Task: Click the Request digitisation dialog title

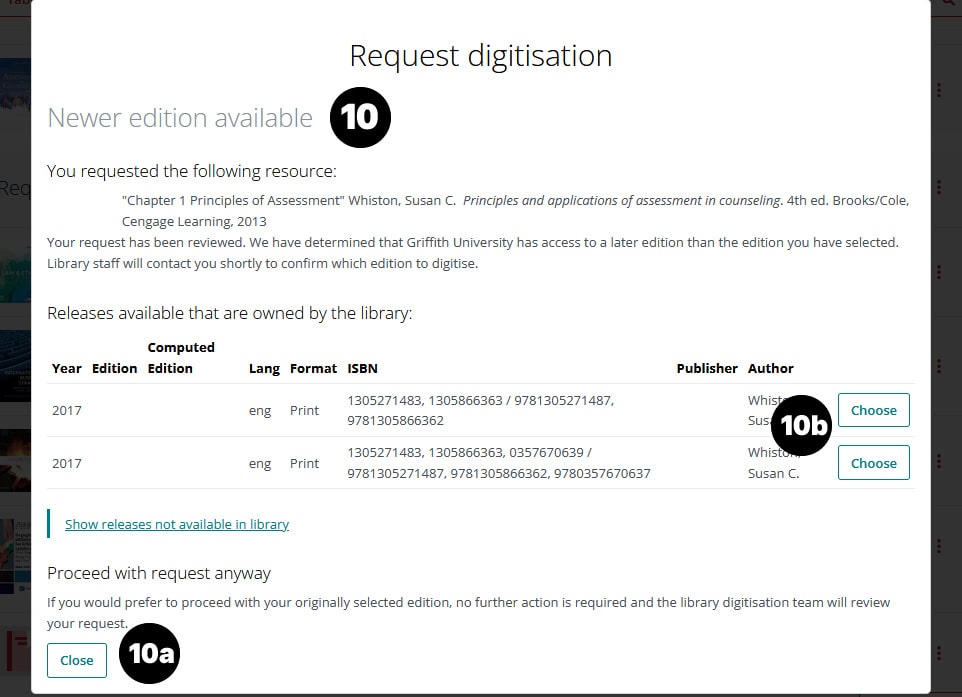Action: [x=480, y=55]
